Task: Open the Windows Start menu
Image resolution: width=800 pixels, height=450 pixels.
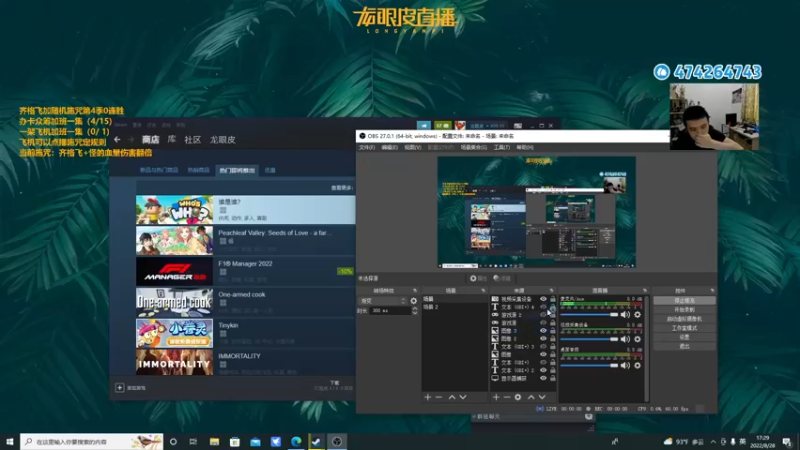Action: [x=10, y=441]
